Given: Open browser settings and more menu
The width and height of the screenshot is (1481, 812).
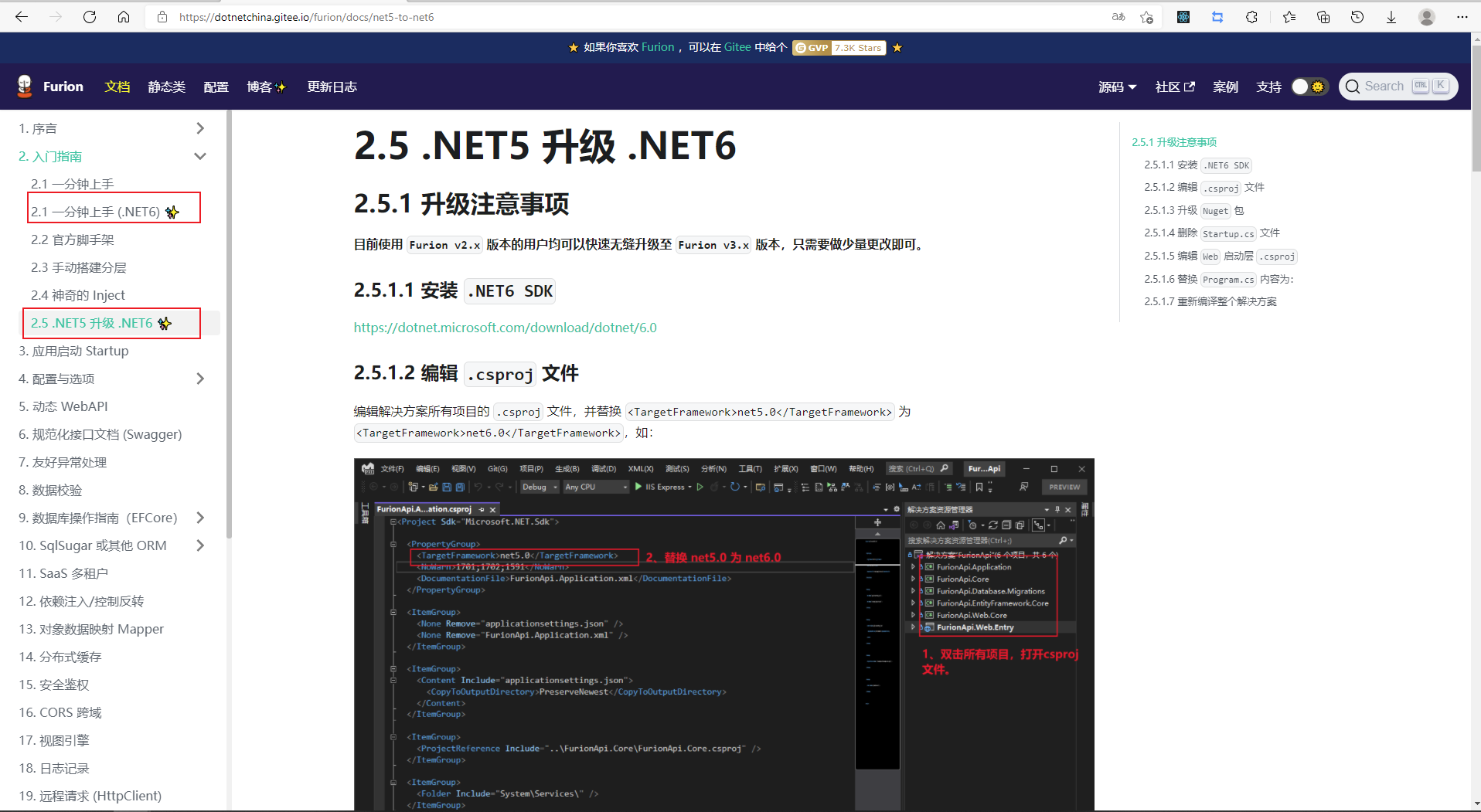Looking at the screenshot, I should pos(1462,17).
